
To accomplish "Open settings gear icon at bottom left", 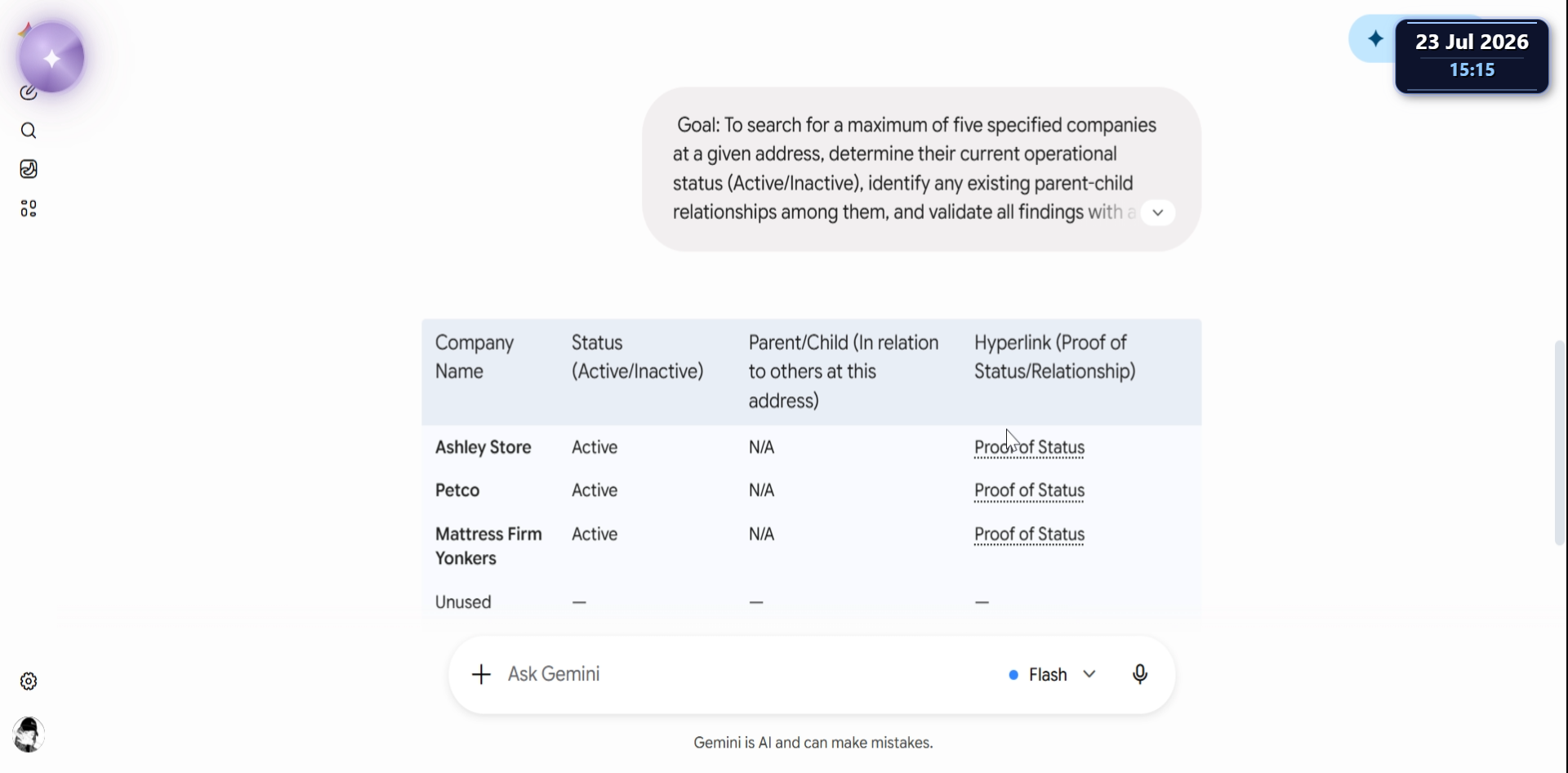I will point(29,681).
